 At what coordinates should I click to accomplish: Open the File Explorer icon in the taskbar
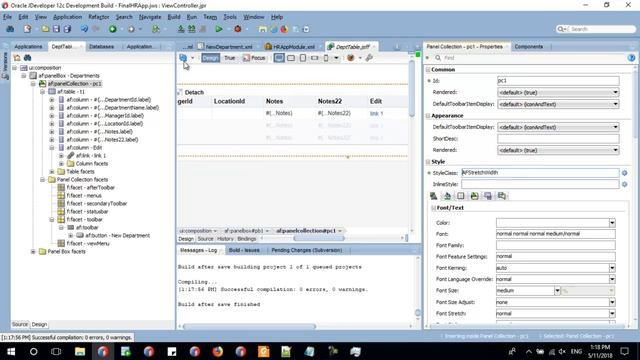[80, 351]
